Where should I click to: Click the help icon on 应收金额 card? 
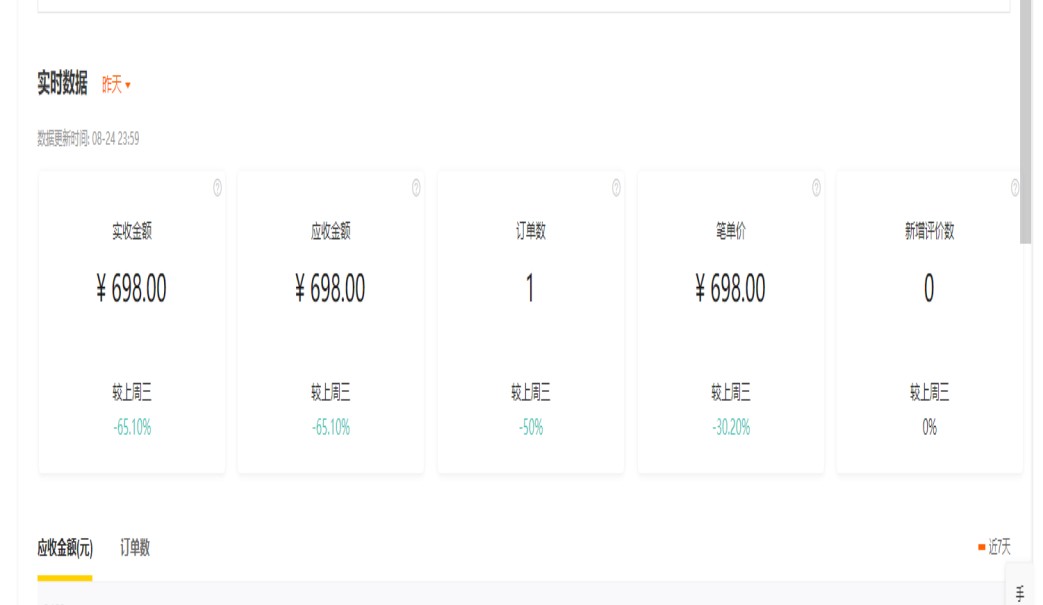click(416, 188)
